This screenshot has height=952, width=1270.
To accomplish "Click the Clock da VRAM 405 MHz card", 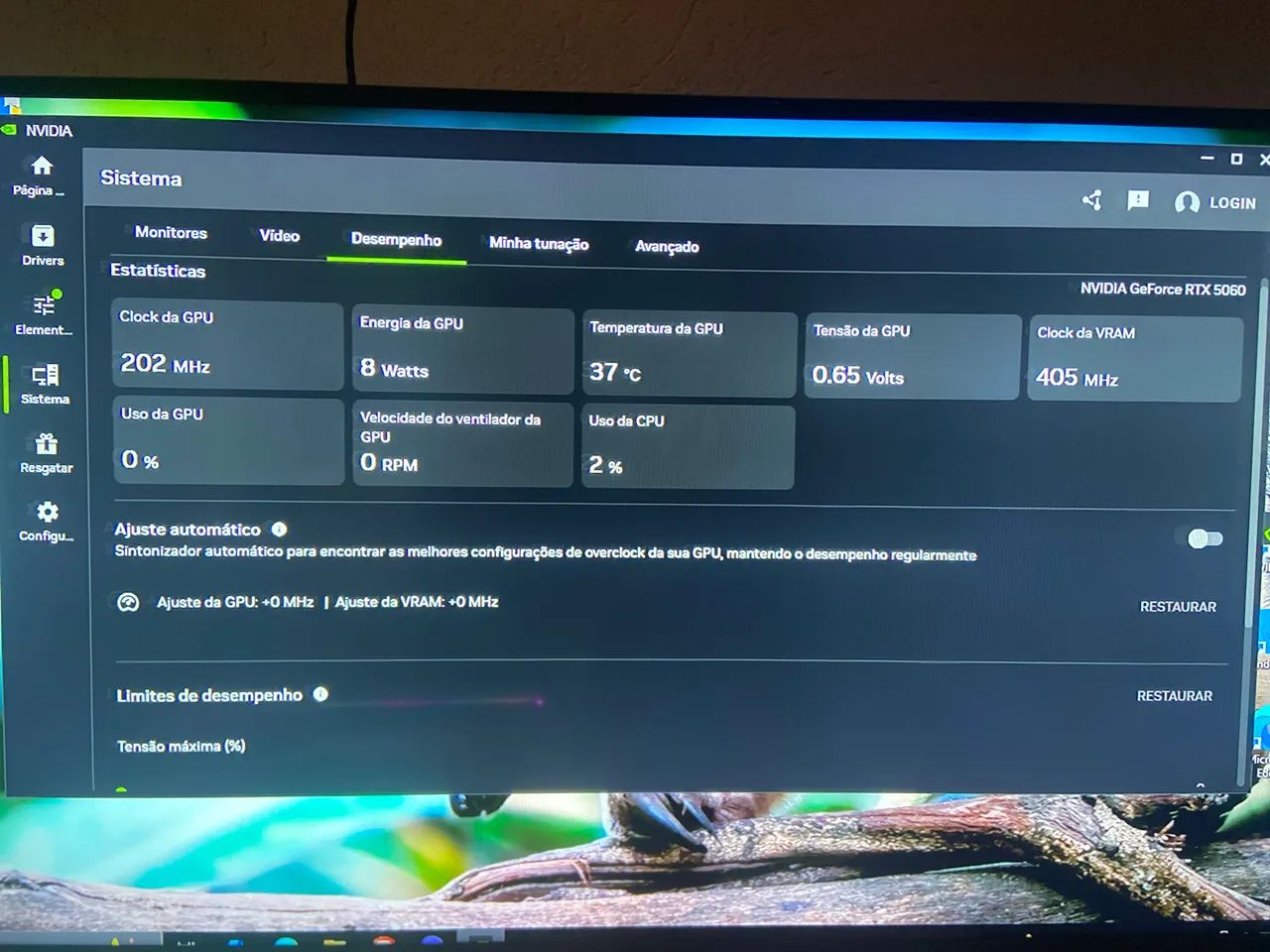I will point(1136,359).
